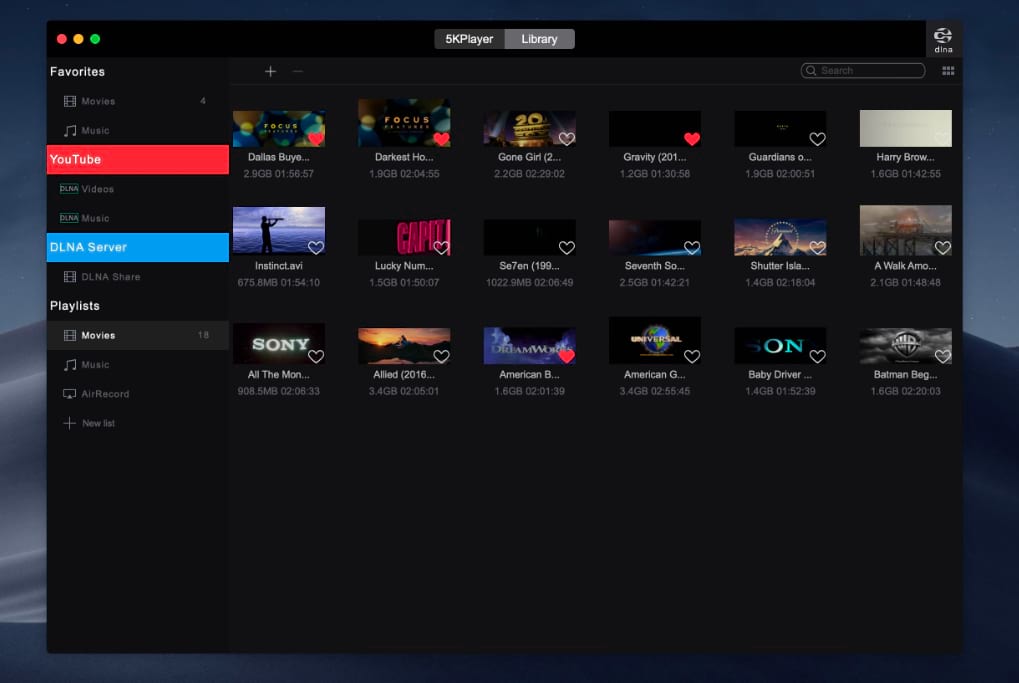Click the red heart on American B...
This screenshot has width=1019, height=683.
(x=567, y=356)
